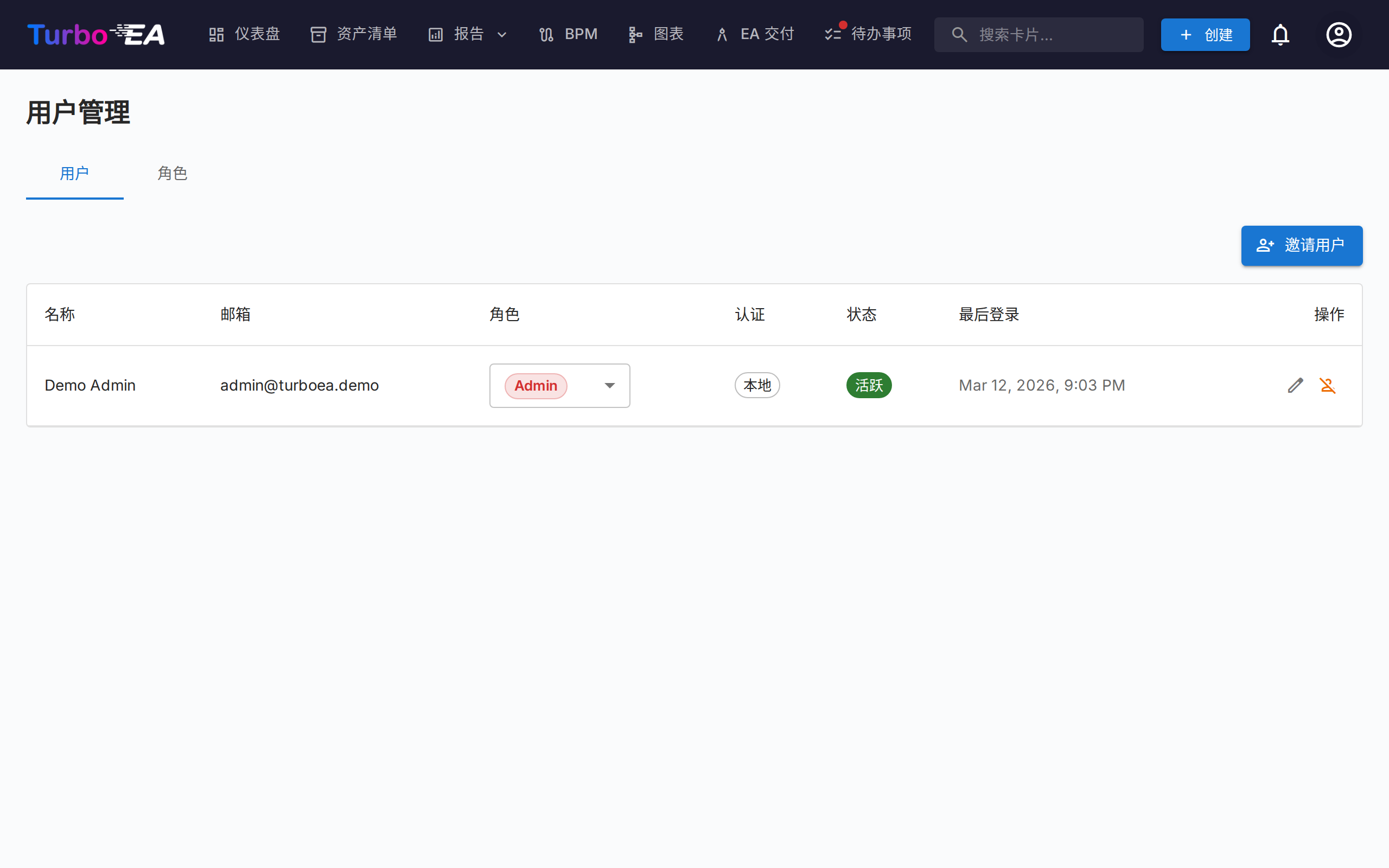Open the Admin role dropdown for Demo Admin
Image resolution: width=1389 pixels, height=868 pixels.
point(559,385)
